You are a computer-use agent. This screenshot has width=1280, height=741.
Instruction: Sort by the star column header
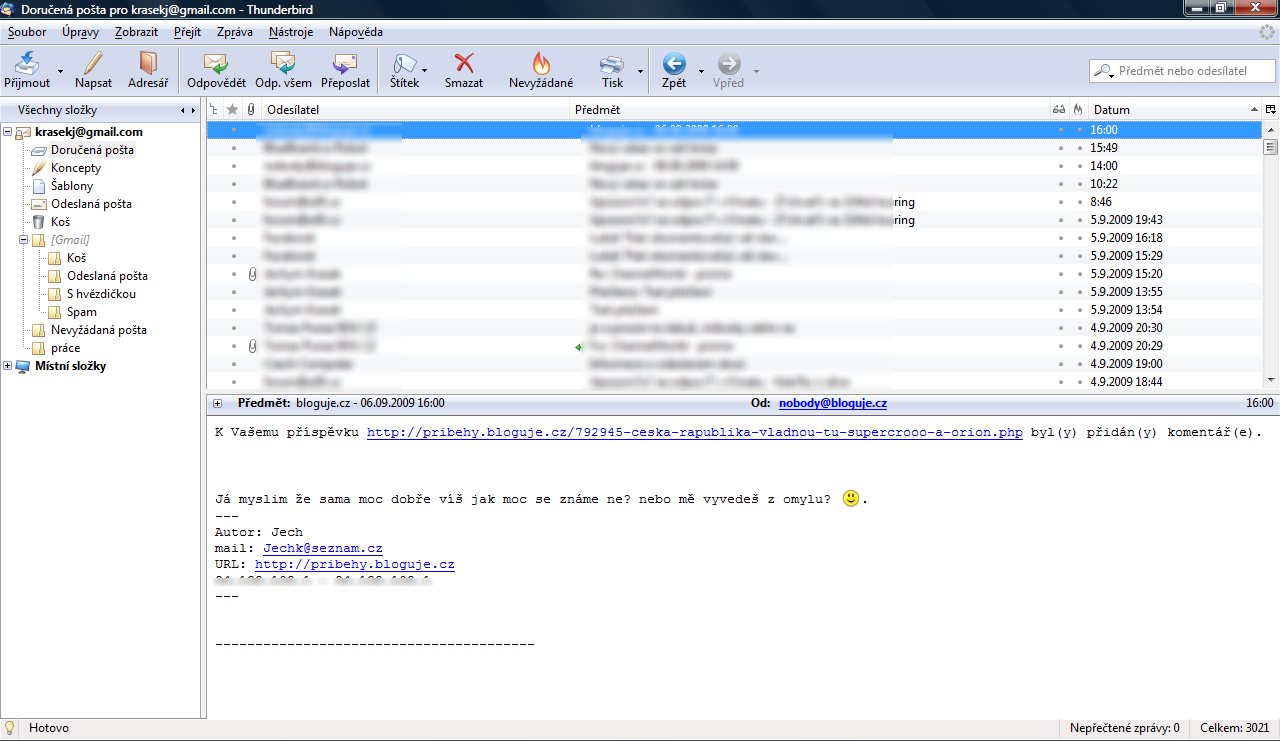pos(233,110)
